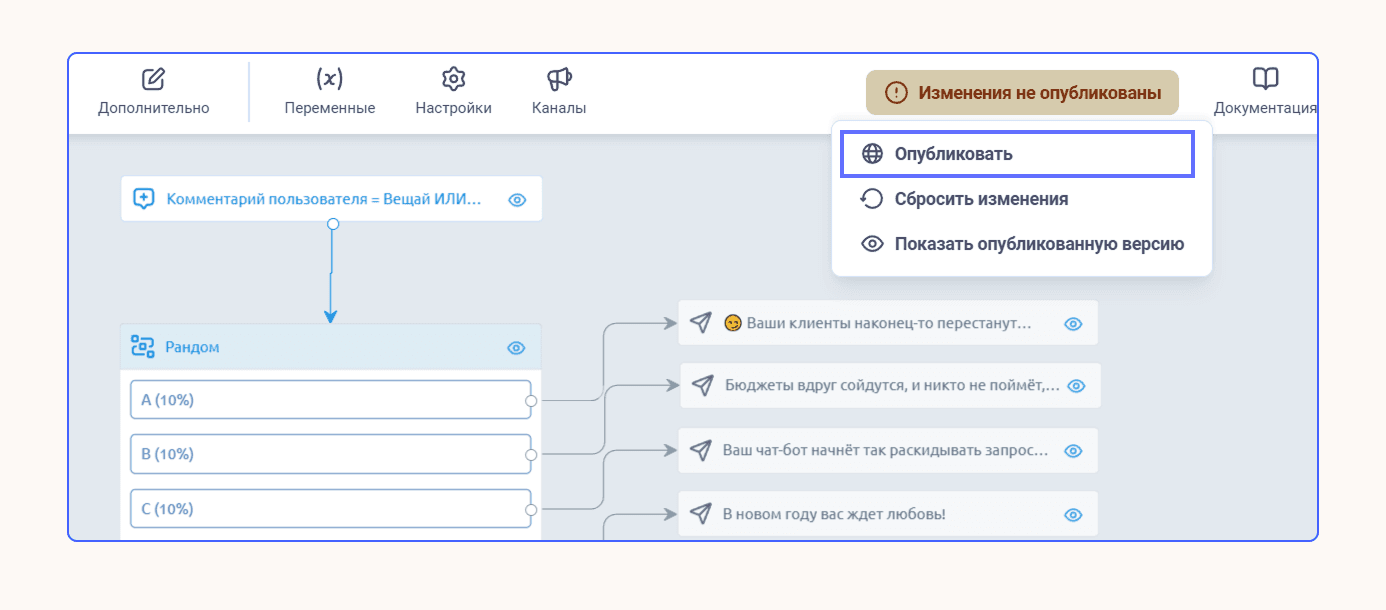Click the output connector of C (10%)
Viewport: 1386px width, 610px height.
point(531,509)
